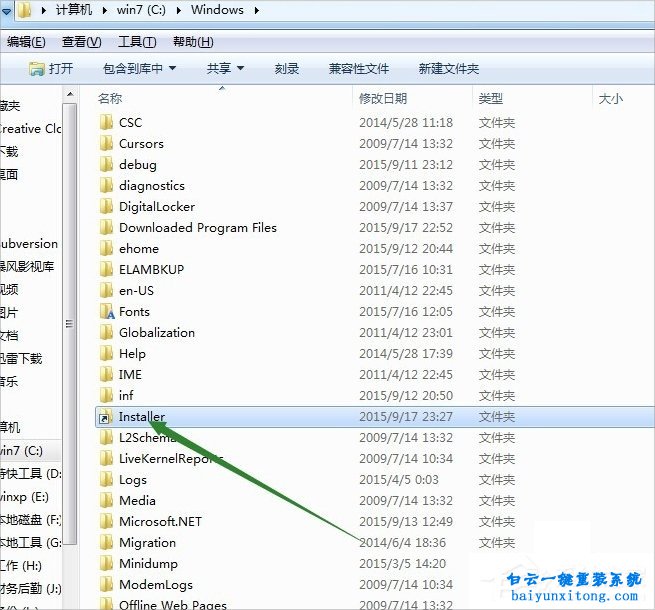Expand the arrow after win7 (C:) breadcrumb
655x610 pixels.
[x=179, y=10]
